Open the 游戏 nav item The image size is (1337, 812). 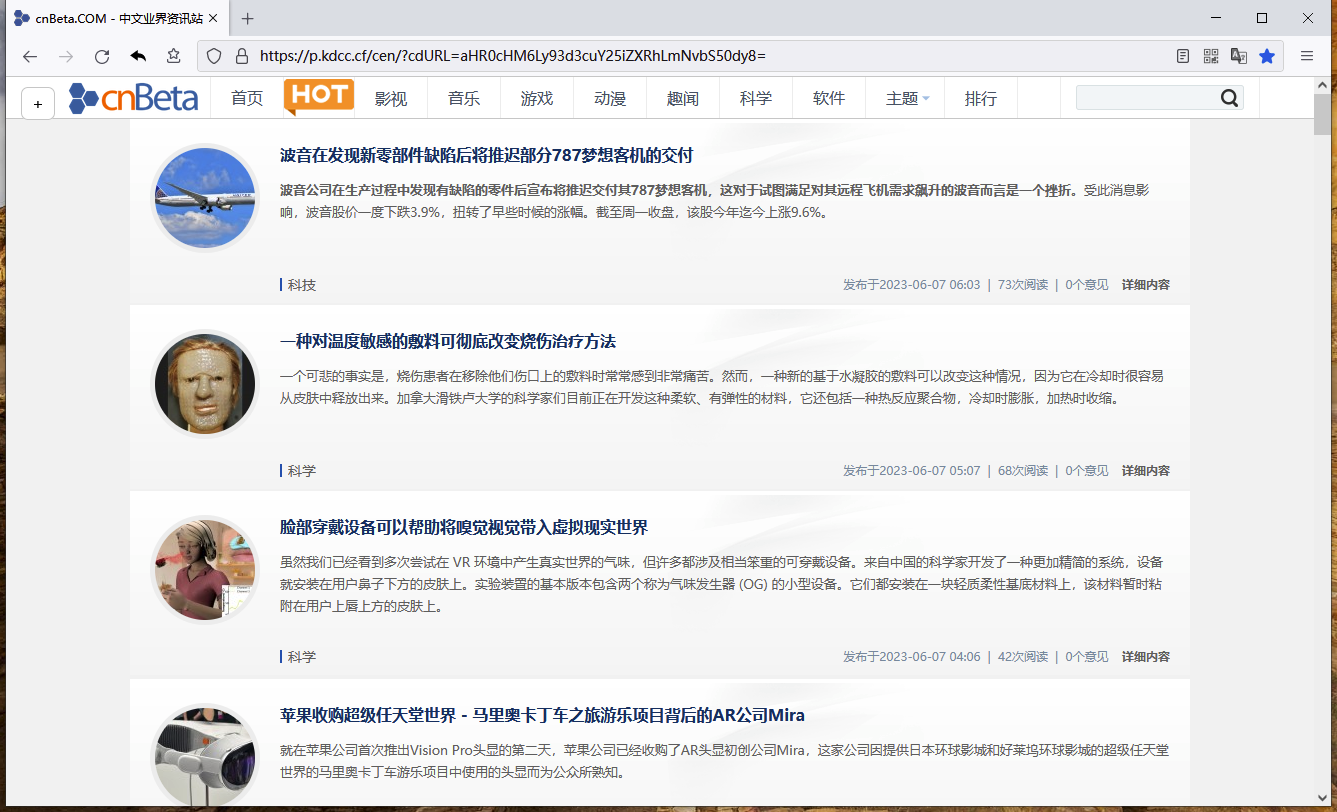tap(537, 98)
